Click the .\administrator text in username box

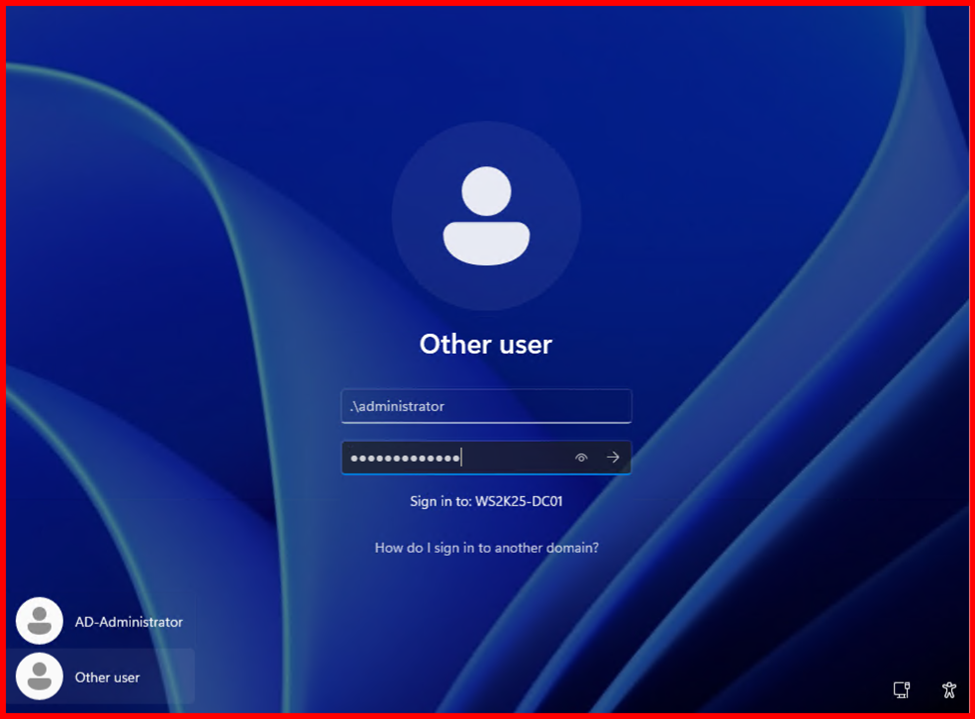click(x=397, y=406)
